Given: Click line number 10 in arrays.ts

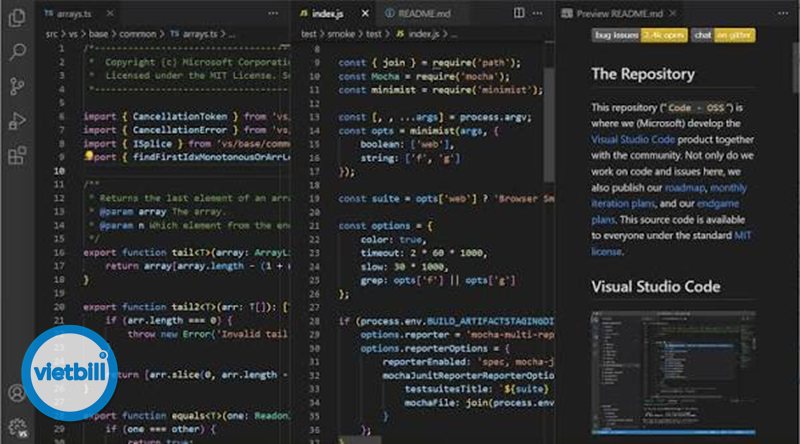Looking at the screenshot, I should click(60, 171).
